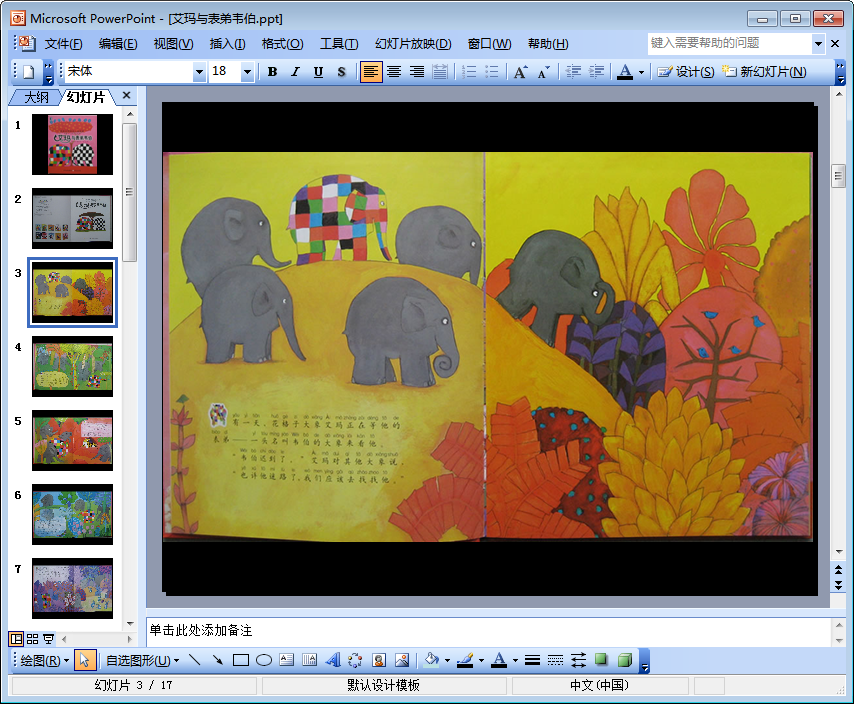854x704 pixels.
Task: Insert a 新幻灯片(N) new slide
Action: pyautogui.click(x=764, y=72)
